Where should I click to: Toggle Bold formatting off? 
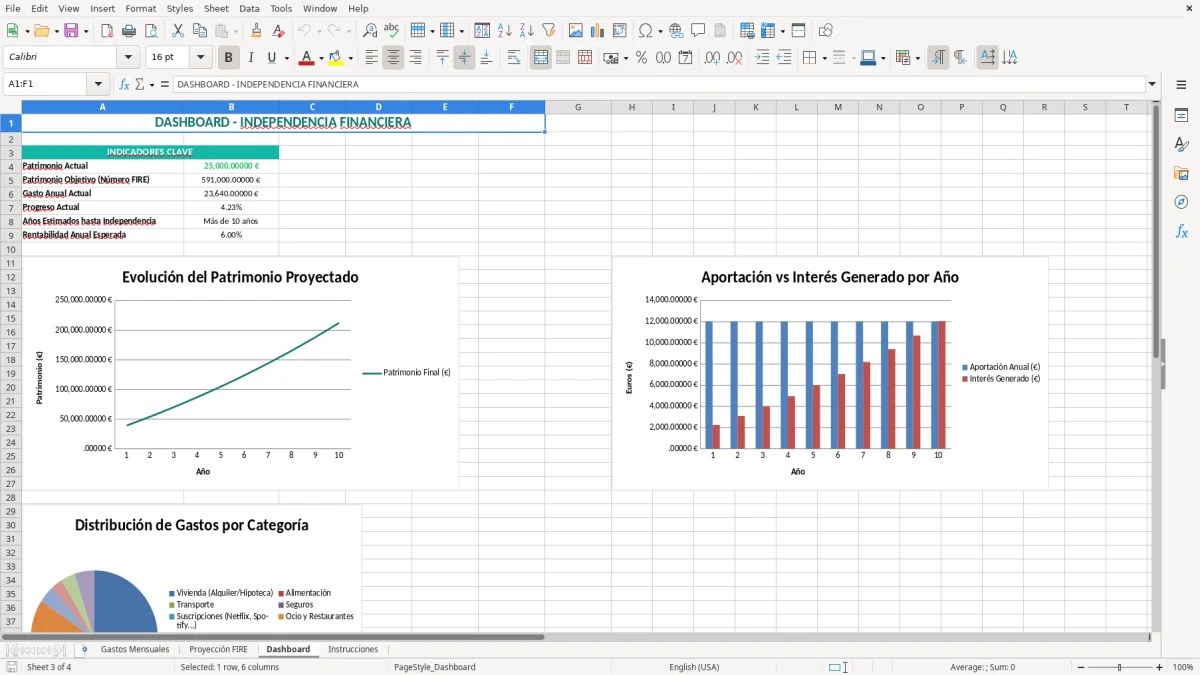(x=229, y=58)
